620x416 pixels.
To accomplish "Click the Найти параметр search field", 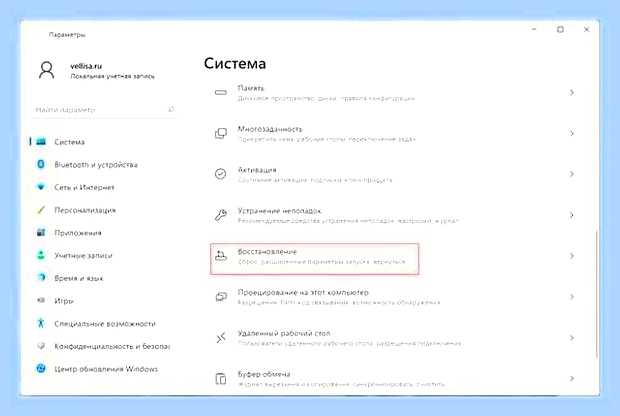I will point(104,109).
